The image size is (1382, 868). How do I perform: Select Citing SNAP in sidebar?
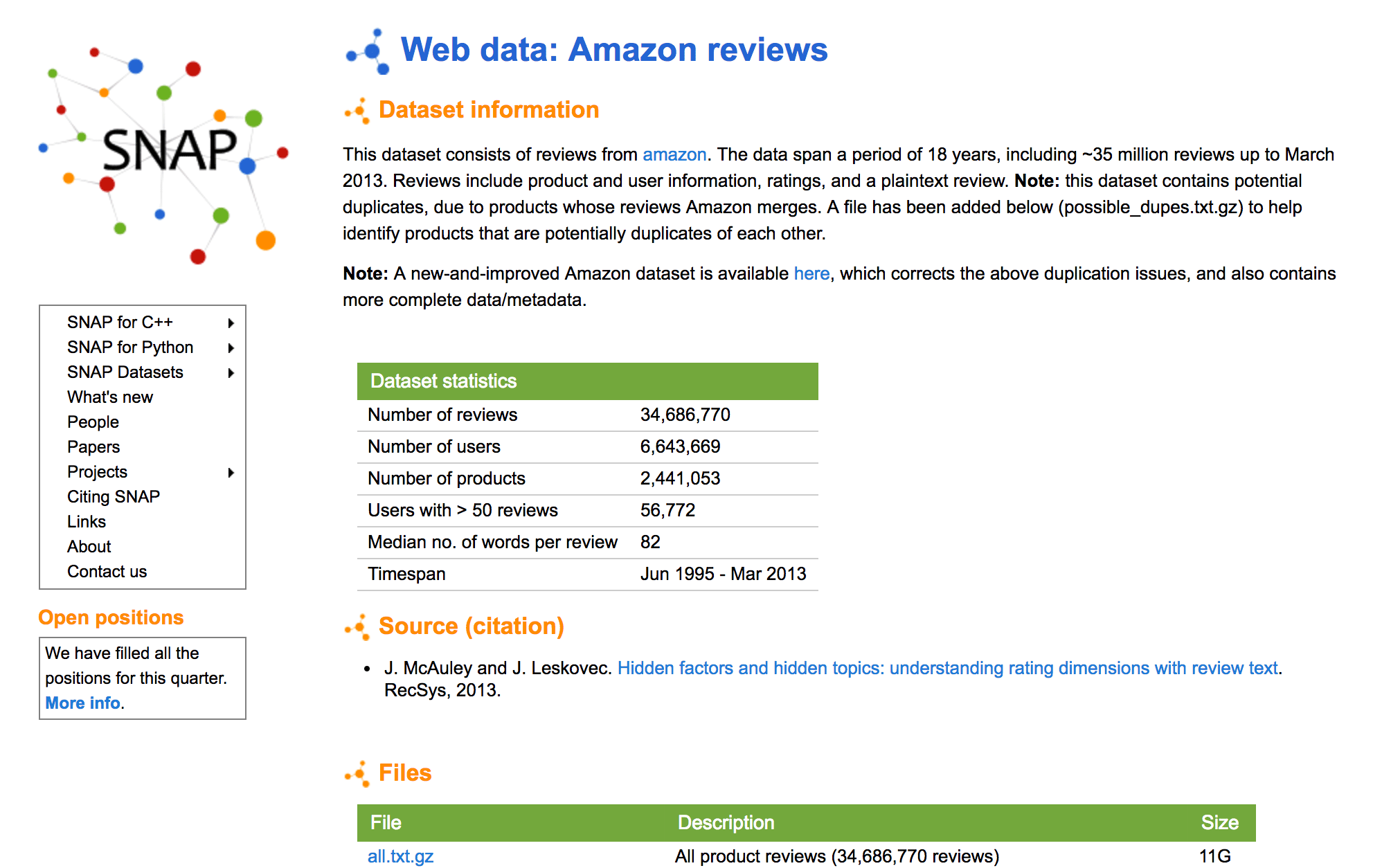(114, 497)
